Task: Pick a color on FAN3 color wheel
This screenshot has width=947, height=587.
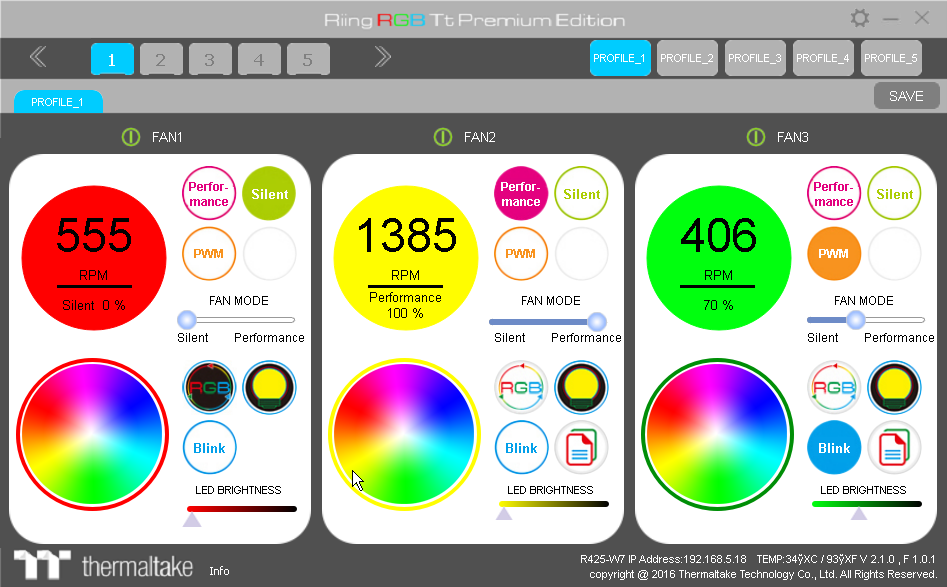Action: coord(717,434)
